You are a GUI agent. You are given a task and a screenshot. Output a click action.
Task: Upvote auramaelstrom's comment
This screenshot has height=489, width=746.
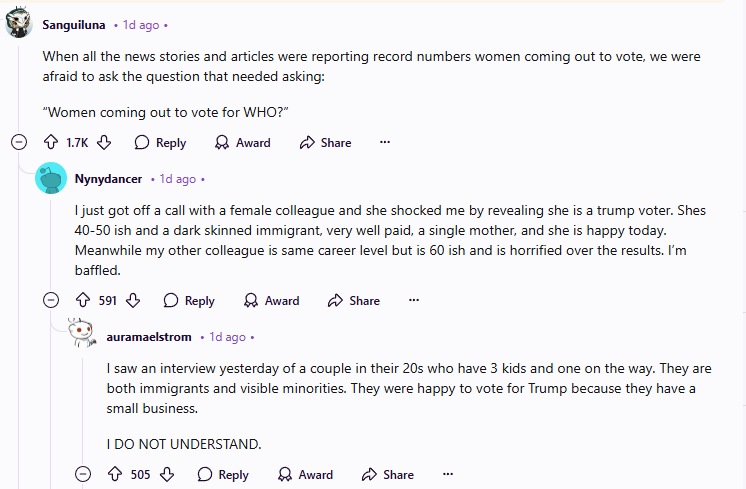[x=116, y=474]
